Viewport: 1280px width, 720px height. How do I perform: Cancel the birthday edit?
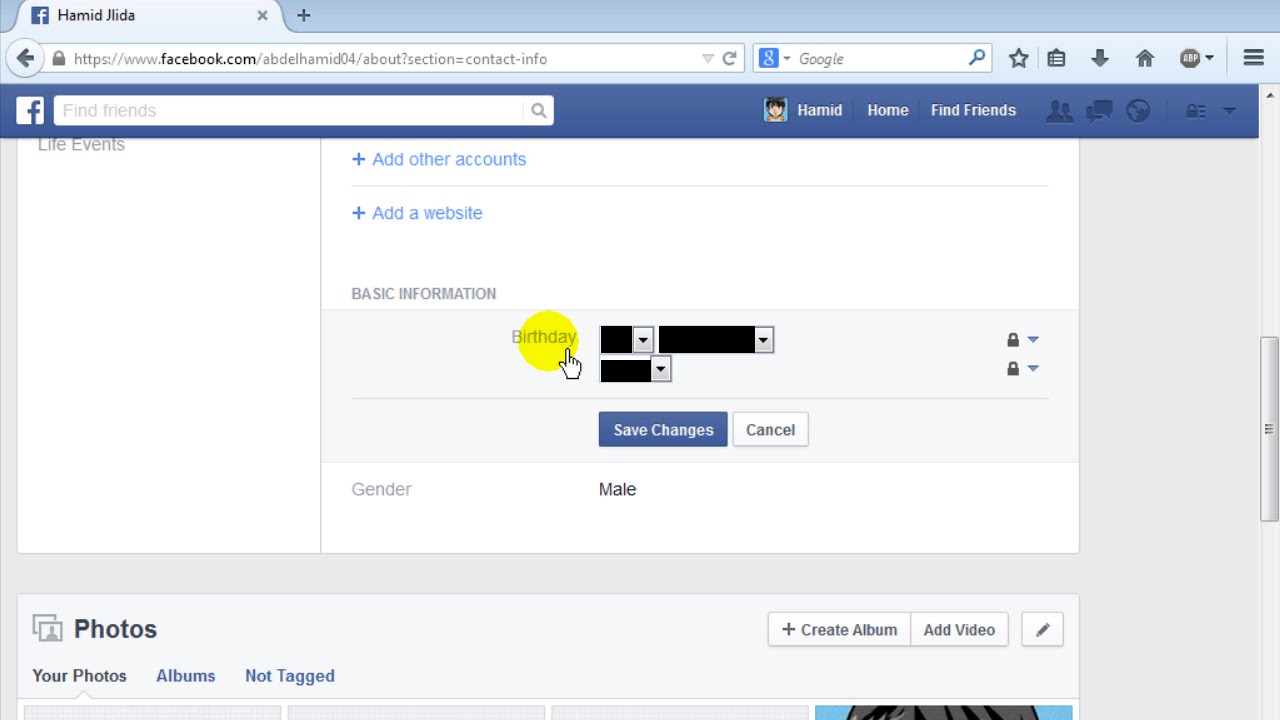coord(770,430)
